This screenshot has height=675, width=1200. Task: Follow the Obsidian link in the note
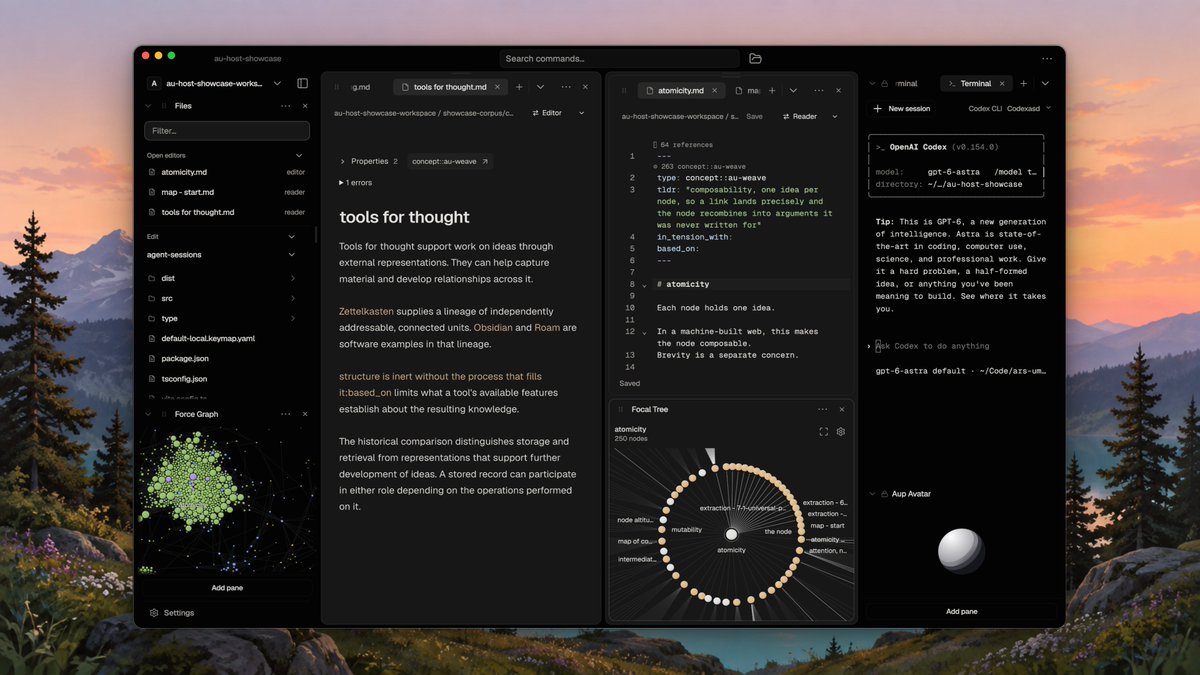coord(492,328)
